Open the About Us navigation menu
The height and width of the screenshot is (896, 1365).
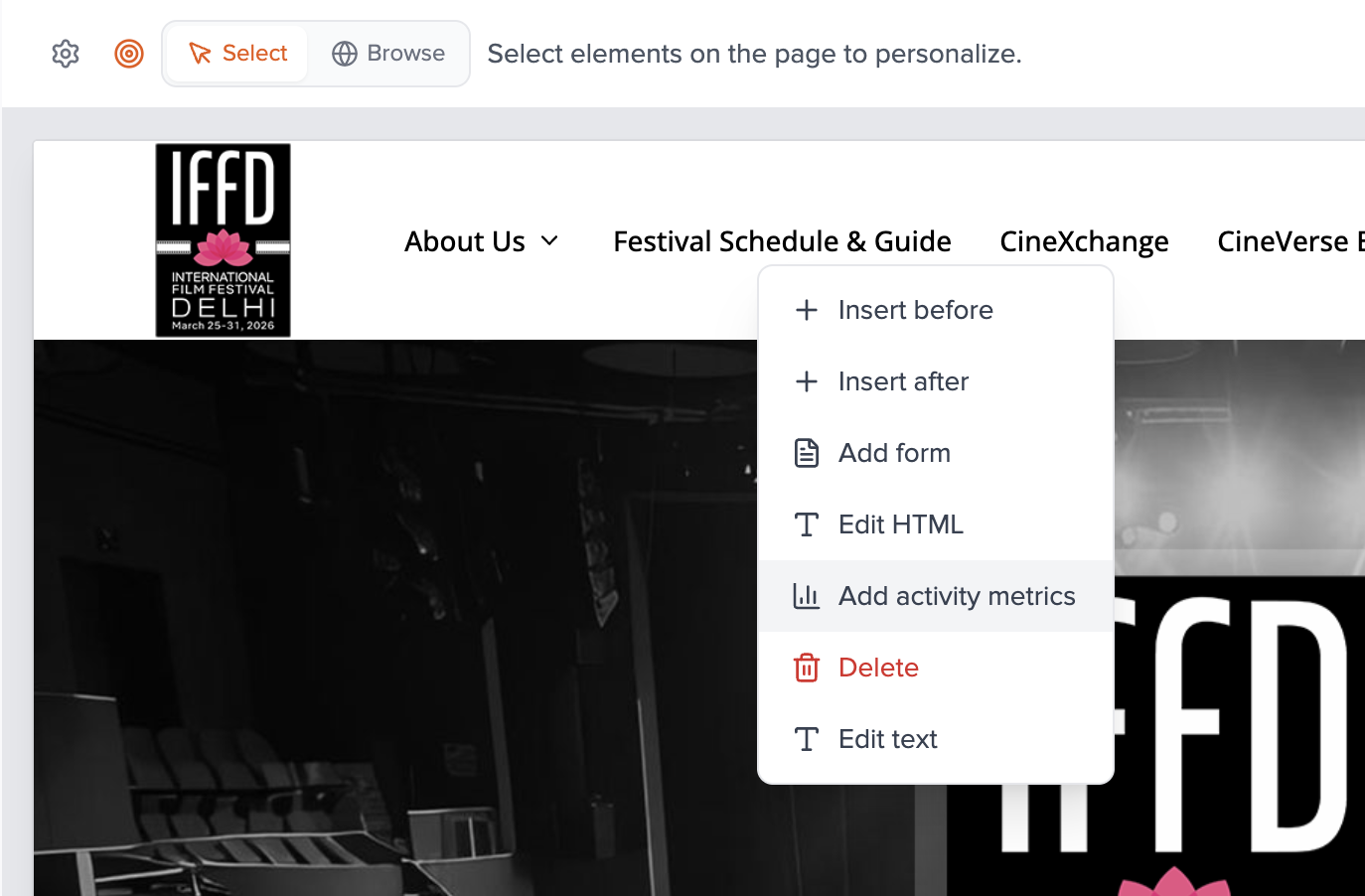[x=465, y=241]
